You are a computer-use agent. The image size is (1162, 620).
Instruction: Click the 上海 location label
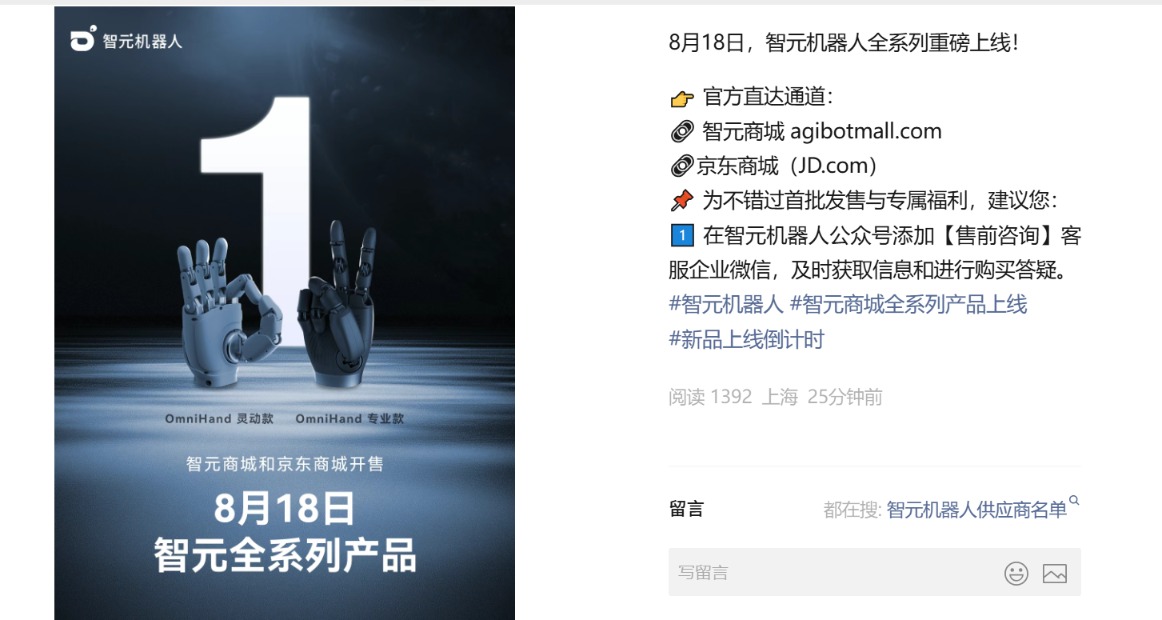[x=780, y=397]
